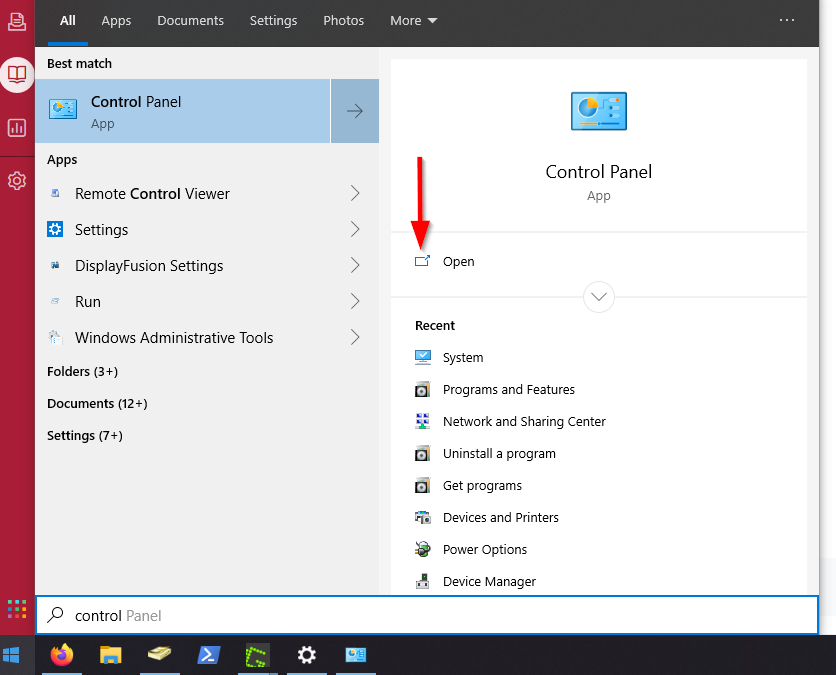Click the System monitor icon
836x675 pixels.
click(423, 357)
